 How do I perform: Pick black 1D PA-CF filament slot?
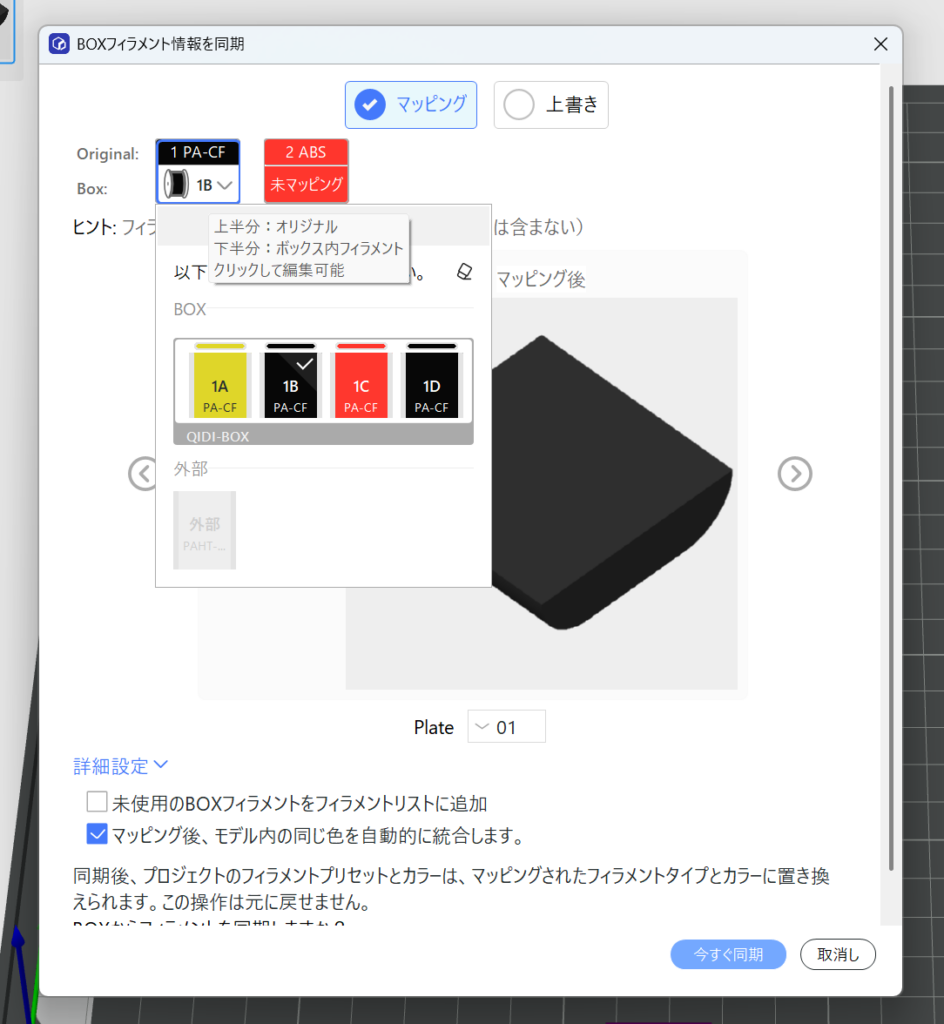coord(431,385)
